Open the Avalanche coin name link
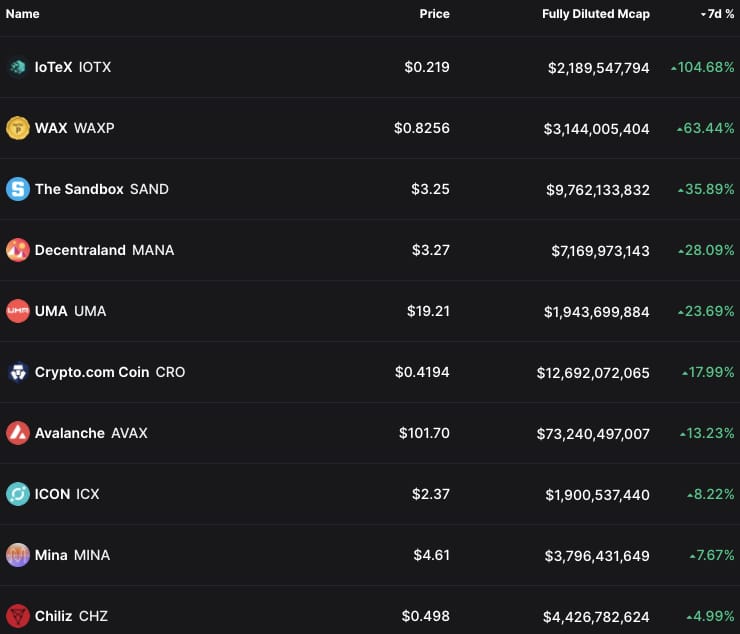Screen dimensions: 740x634 tap(69, 433)
